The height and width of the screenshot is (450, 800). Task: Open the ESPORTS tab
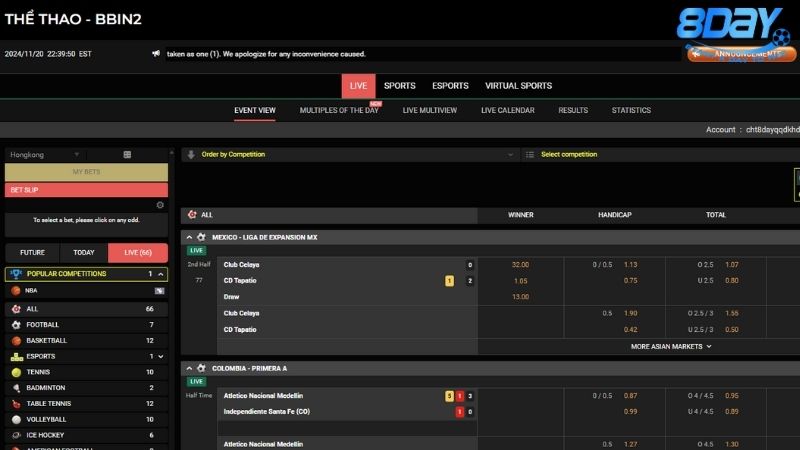[450, 86]
